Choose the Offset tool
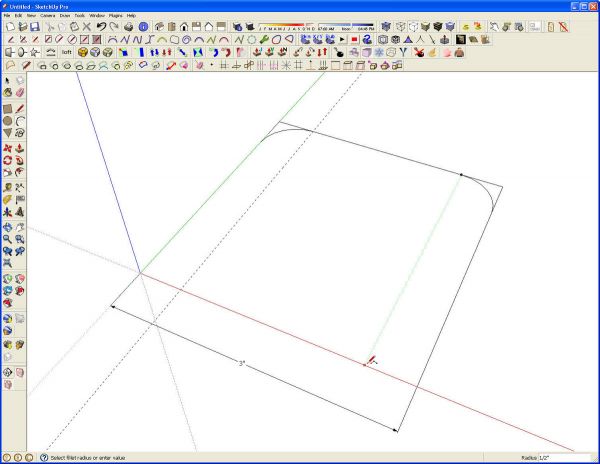 click(20, 173)
